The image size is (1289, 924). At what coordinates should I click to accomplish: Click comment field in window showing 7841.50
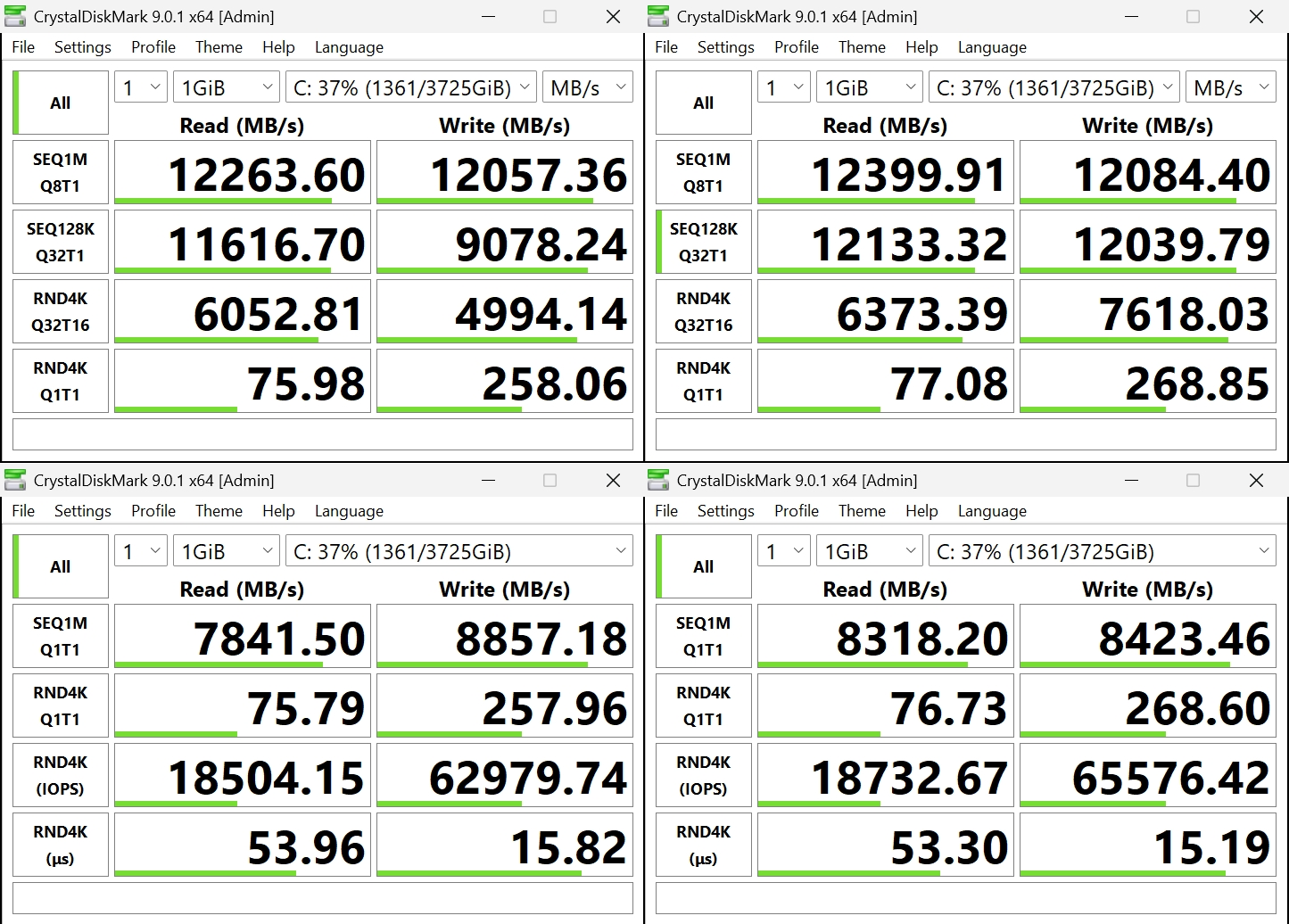pyautogui.click(x=323, y=898)
